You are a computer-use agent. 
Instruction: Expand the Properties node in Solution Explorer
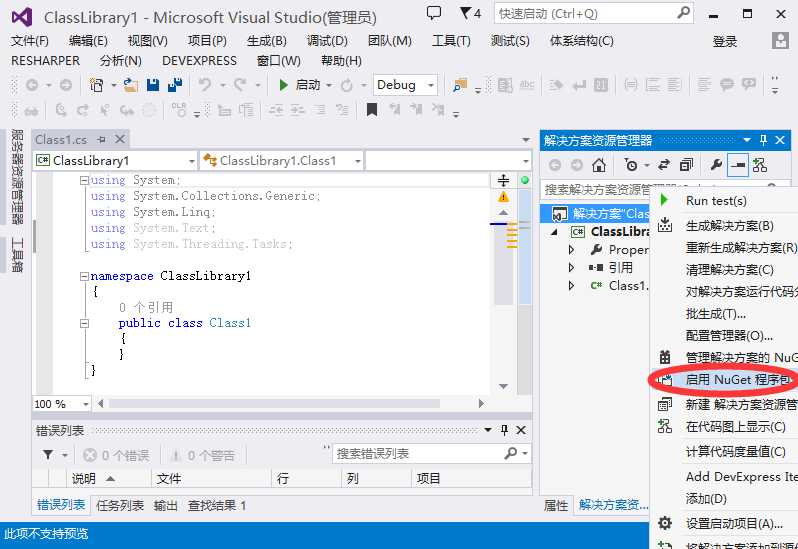[x=571, y=250]
